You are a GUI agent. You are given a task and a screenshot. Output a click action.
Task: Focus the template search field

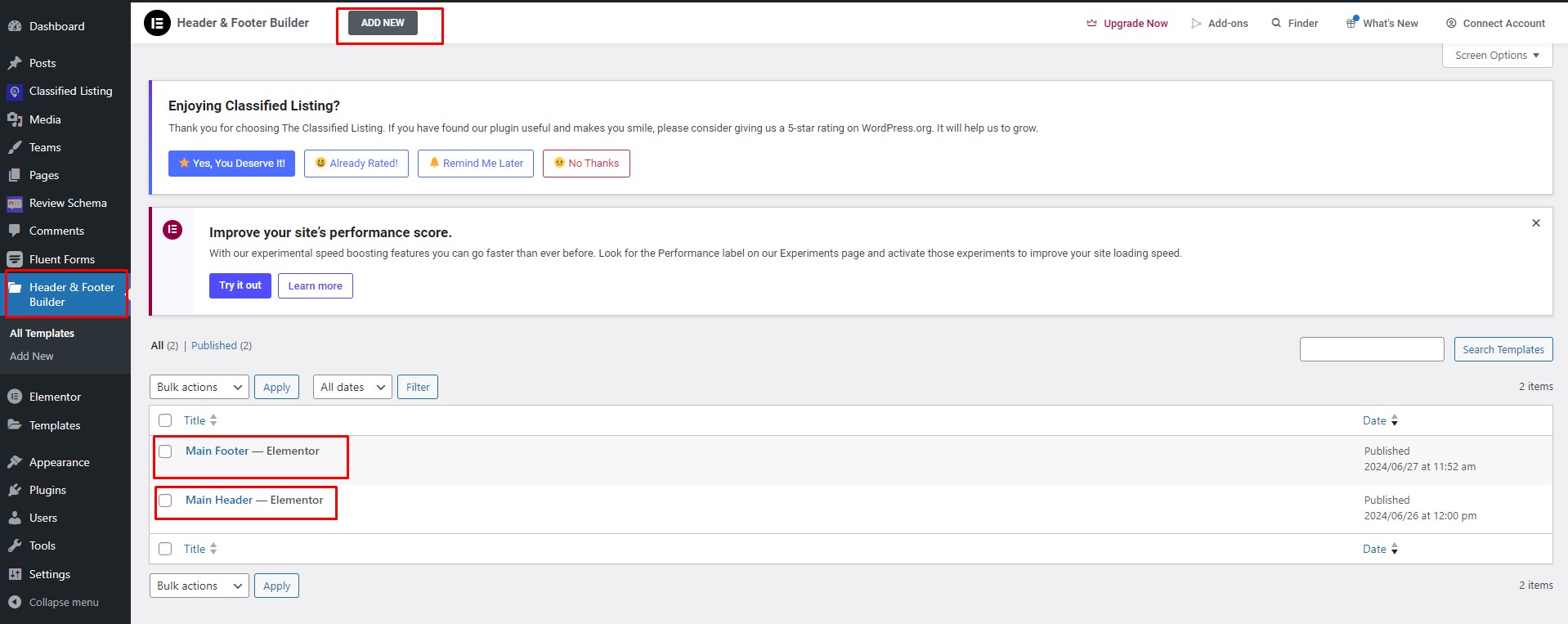(x=1372, y=349)
